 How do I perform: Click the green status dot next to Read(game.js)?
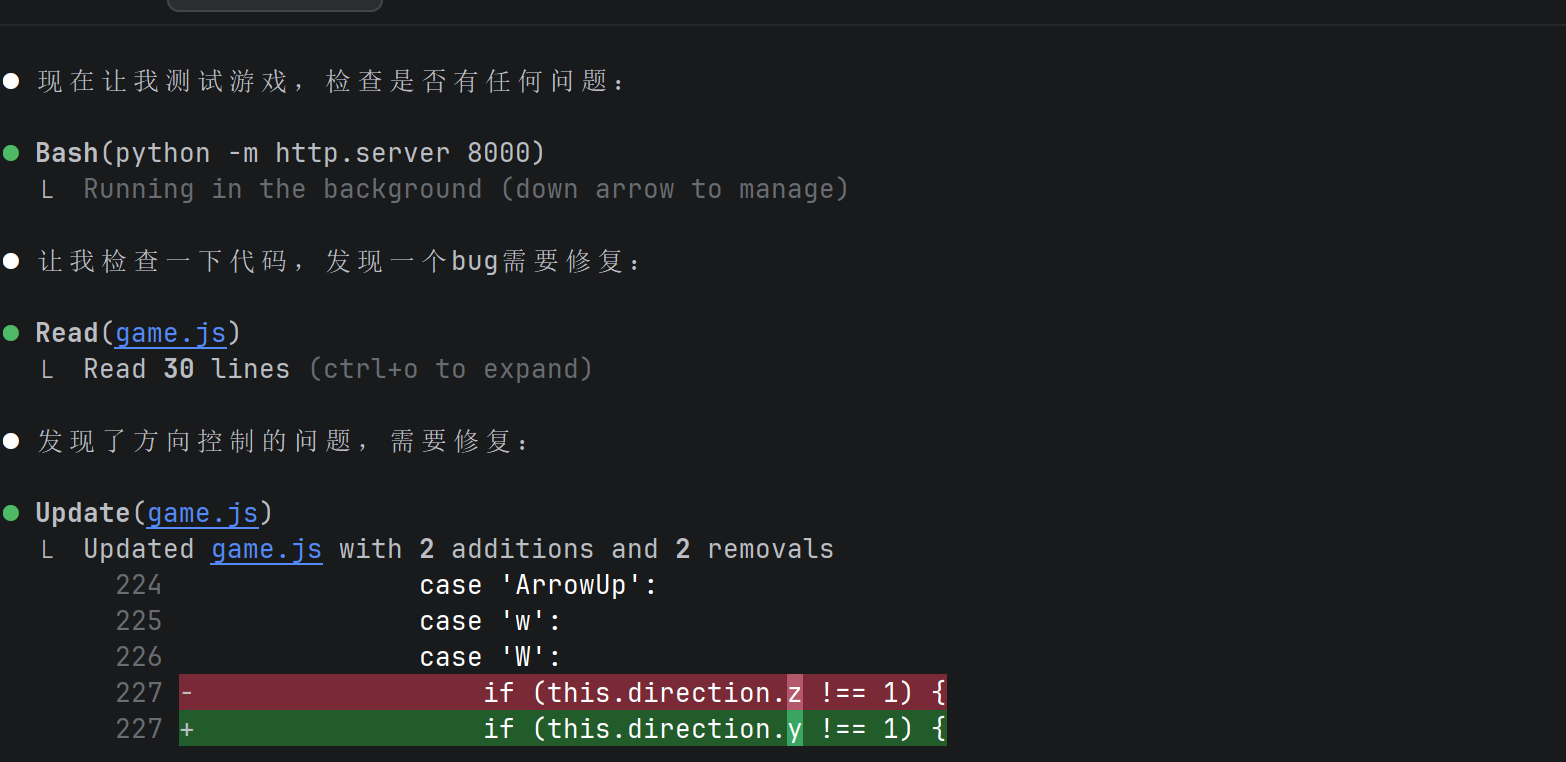pos(11,333)
